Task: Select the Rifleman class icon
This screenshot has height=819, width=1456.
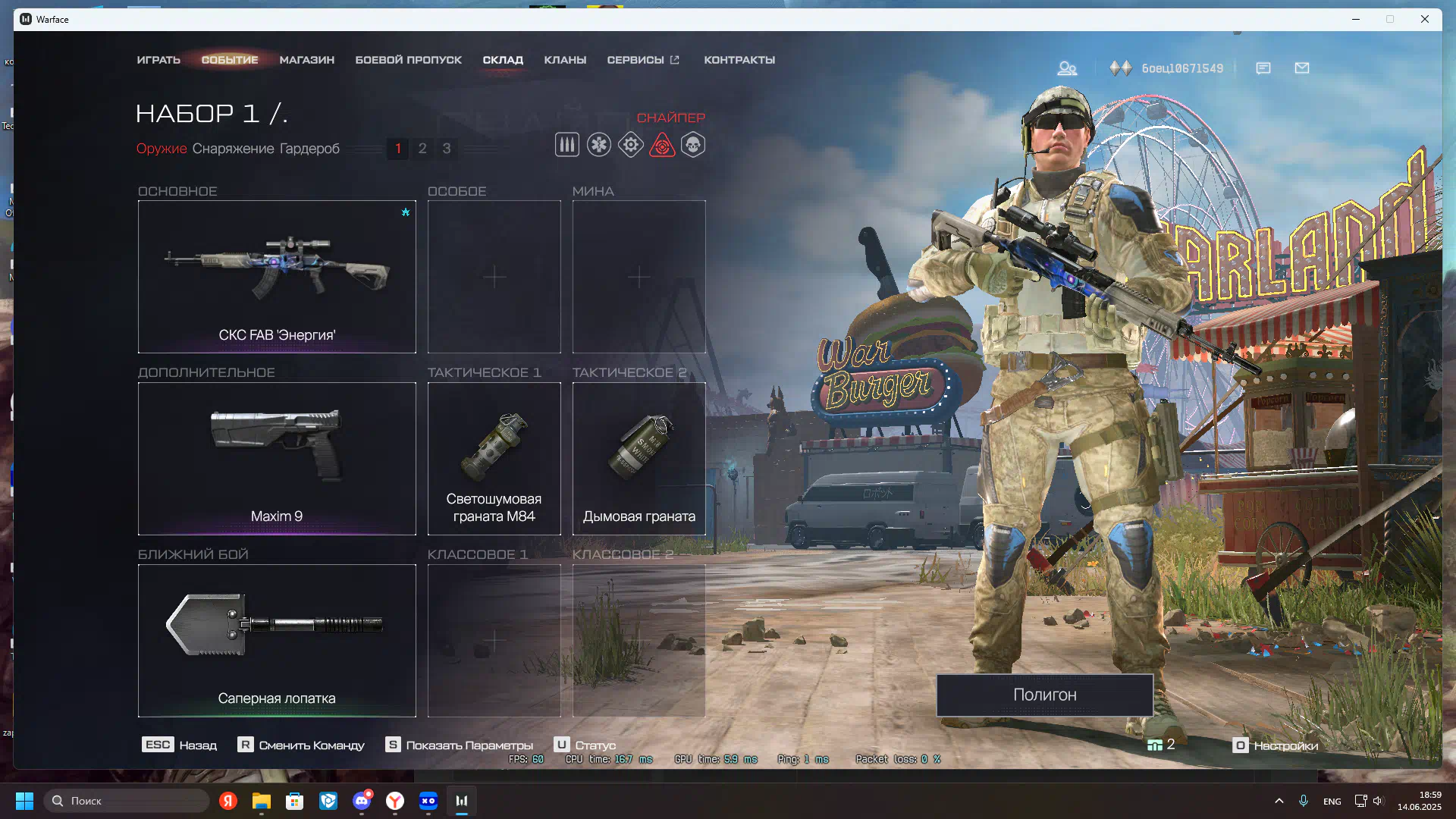Action: point(566,145)
